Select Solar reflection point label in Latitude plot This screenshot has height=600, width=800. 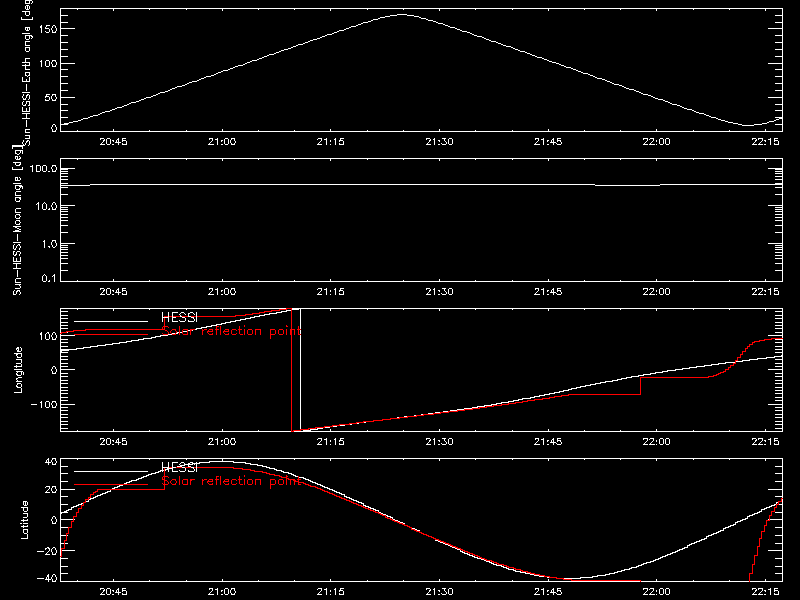(232, 481)
